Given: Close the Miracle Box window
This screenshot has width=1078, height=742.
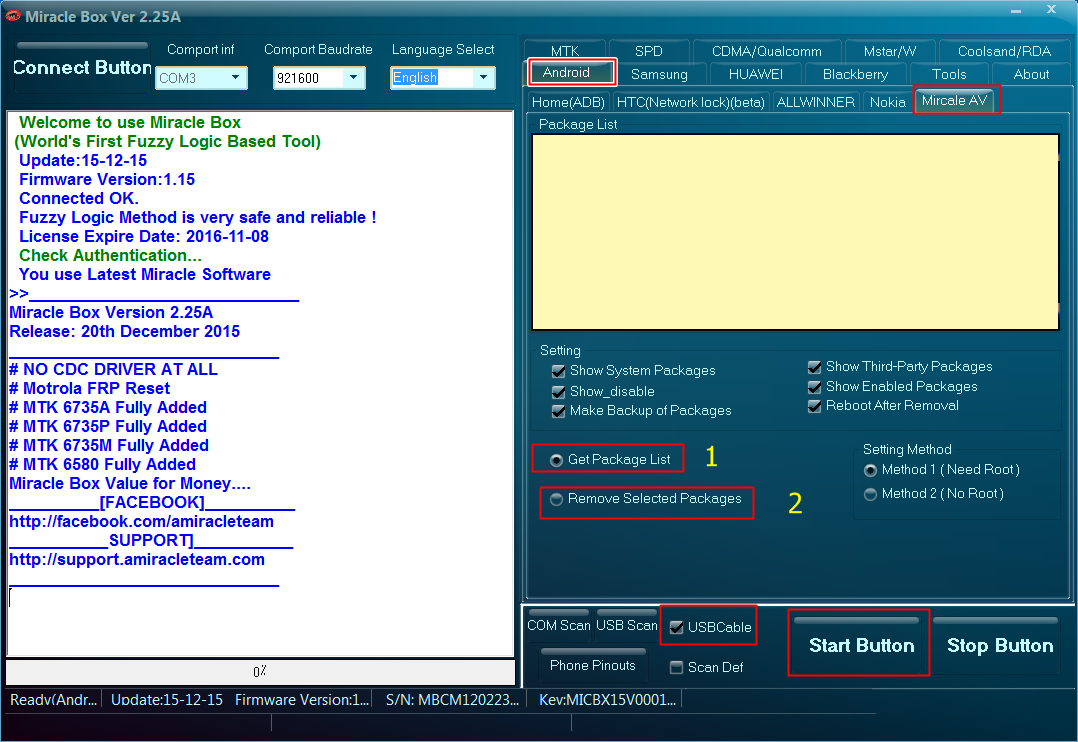Looking at the screenshot, I should (1051, 9).
